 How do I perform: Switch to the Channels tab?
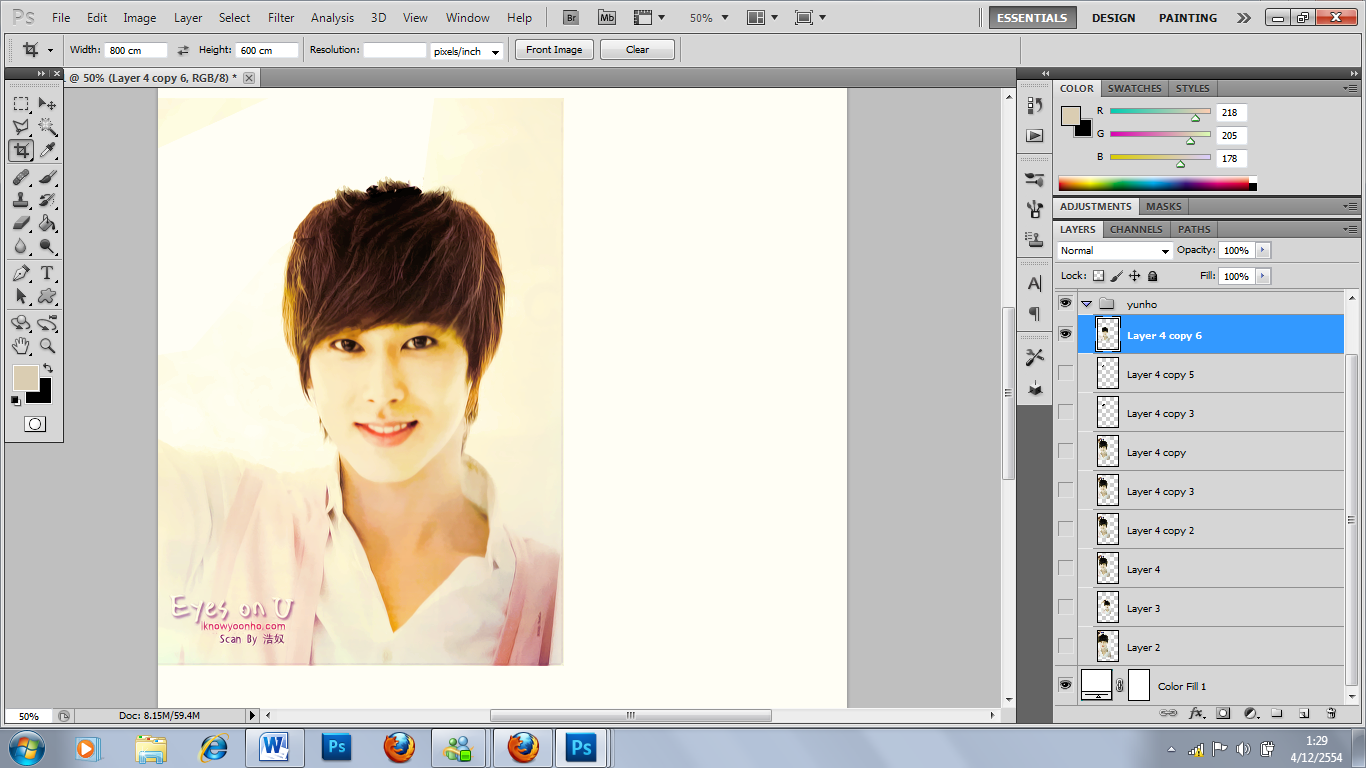click(x=1136, y=229)
